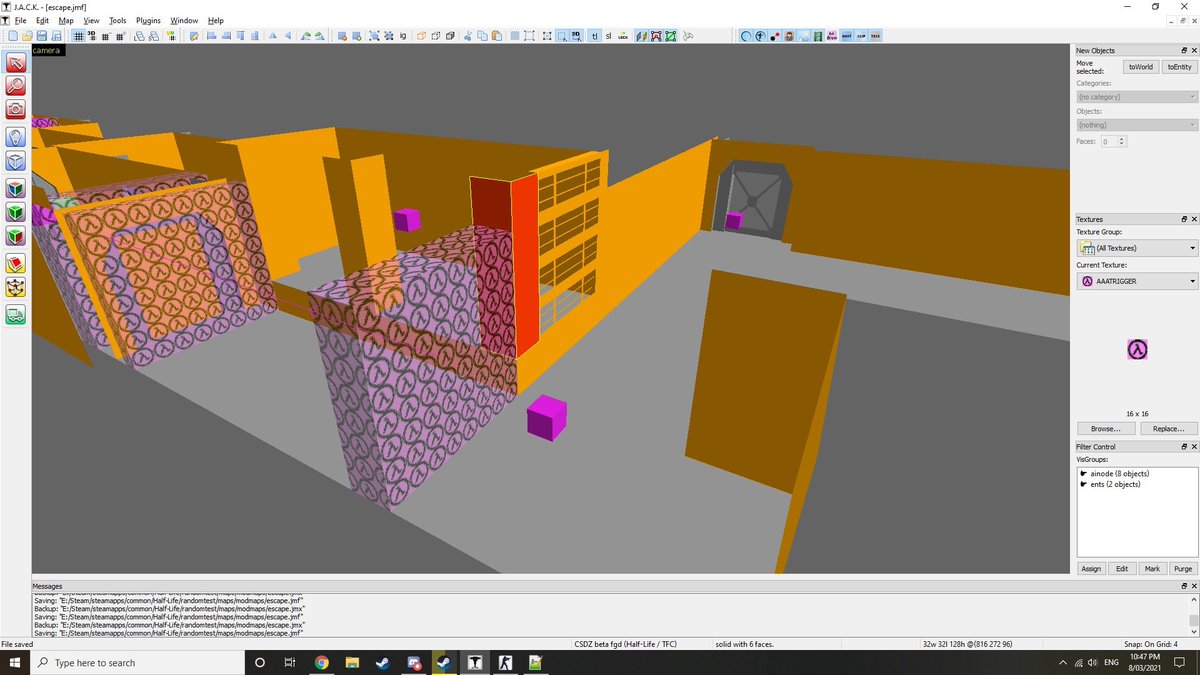1200x675 pixels.
Task: Toggle the green film strip filter icon
Action: point(818,36)
